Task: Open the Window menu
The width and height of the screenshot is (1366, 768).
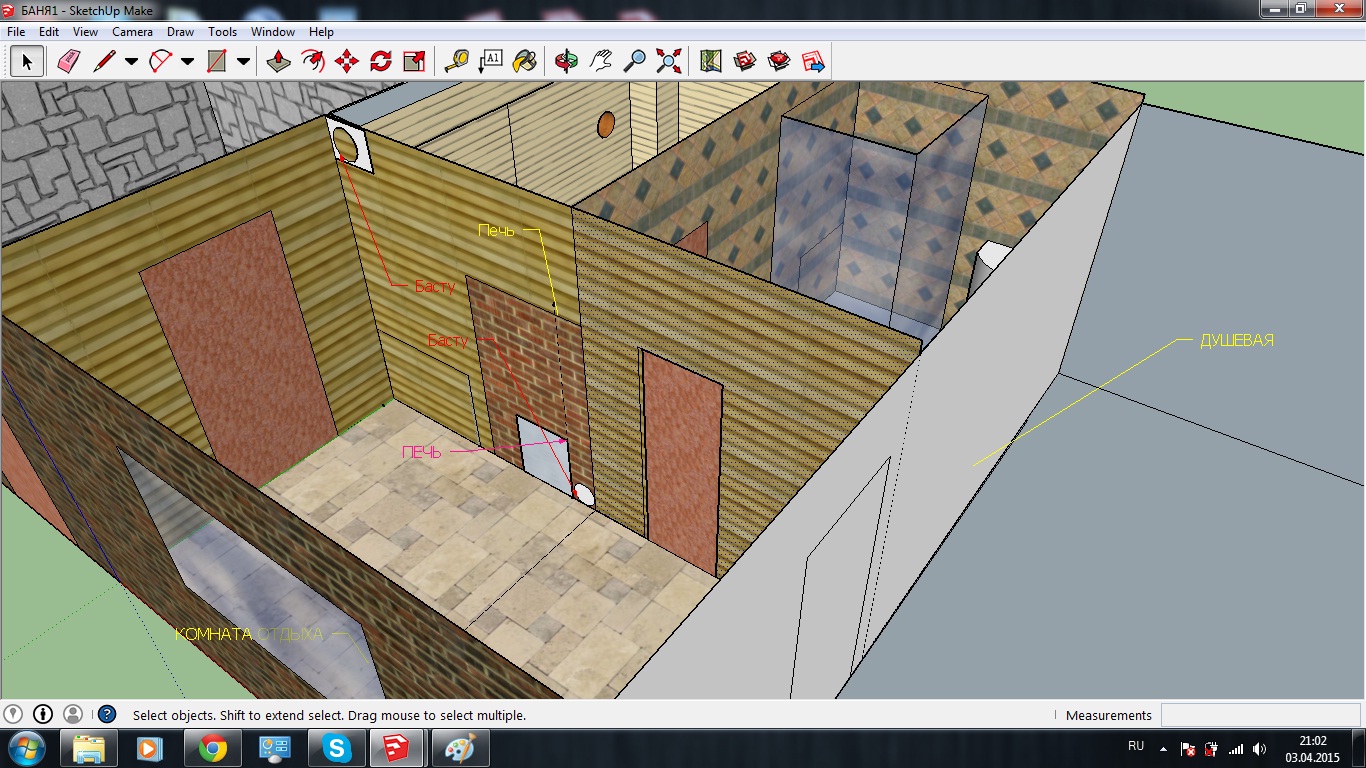Action: coord(273,32)
